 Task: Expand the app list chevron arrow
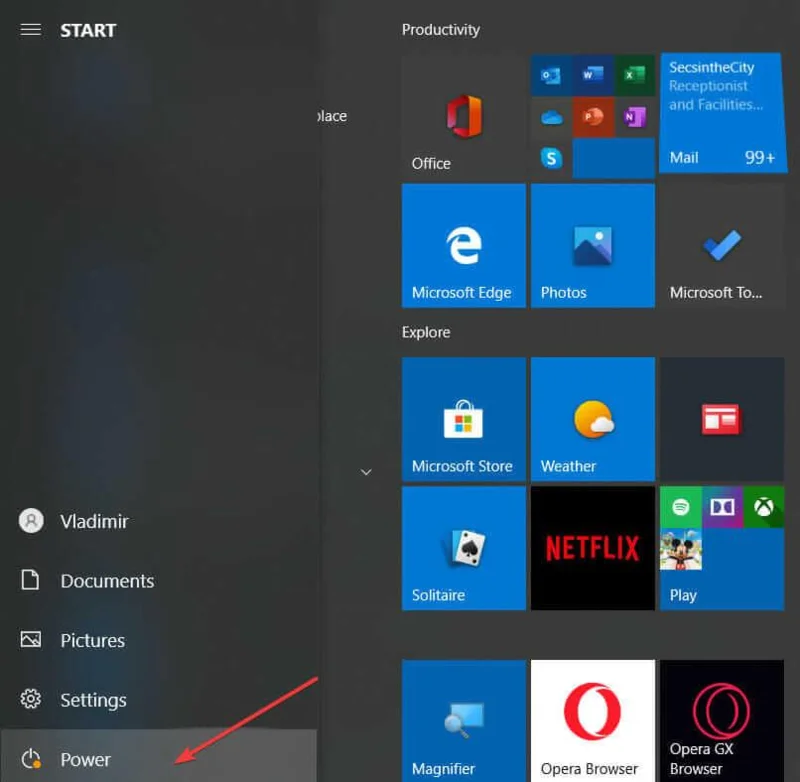pos(366,472)
